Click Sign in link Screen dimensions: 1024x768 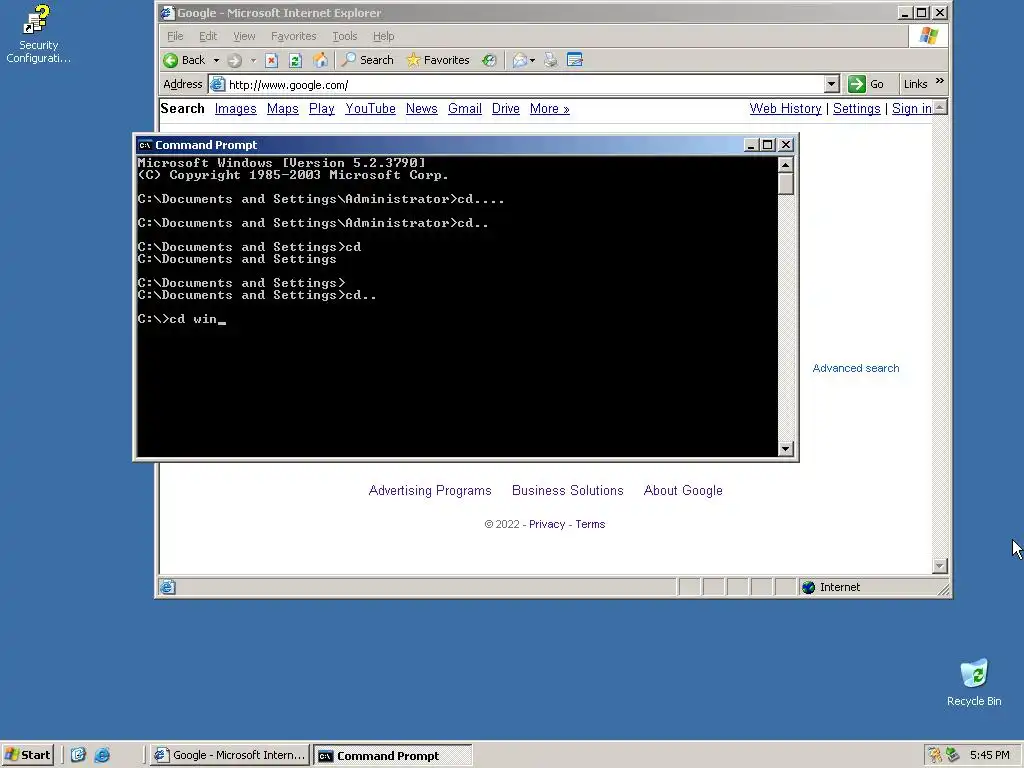point(912,108)
